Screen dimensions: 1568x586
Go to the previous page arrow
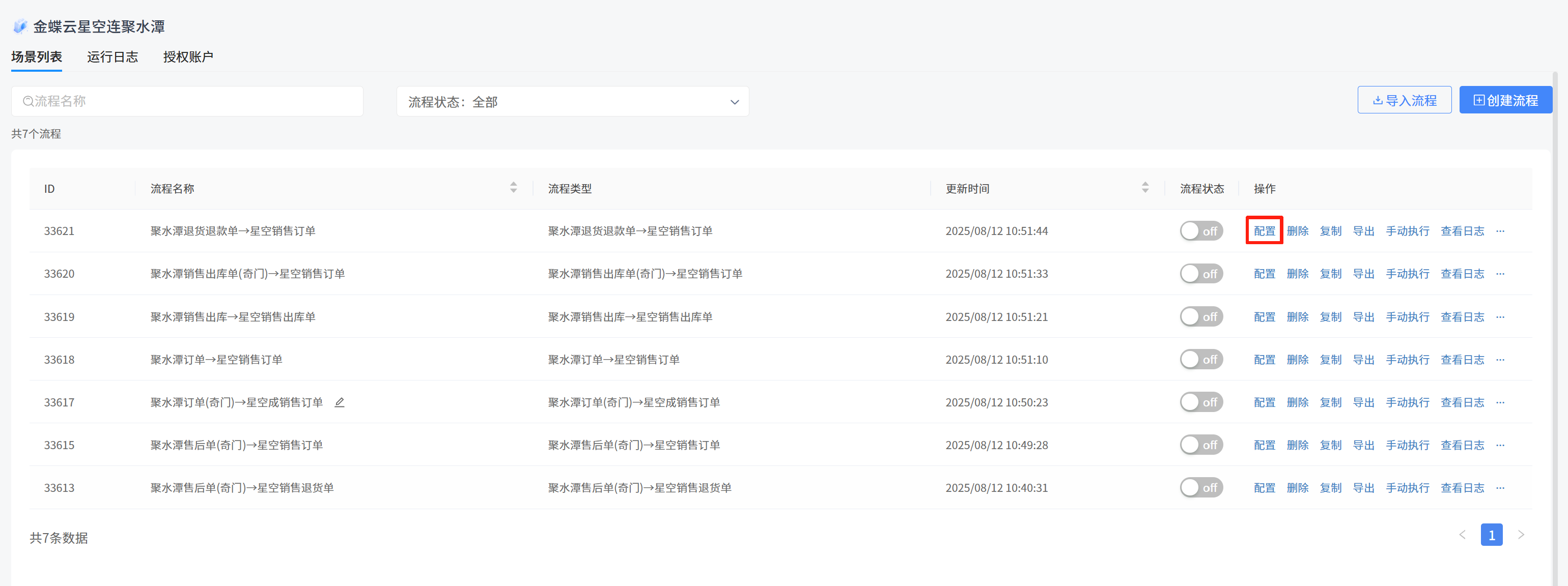pyautogui.click(x=1462, y=535)
